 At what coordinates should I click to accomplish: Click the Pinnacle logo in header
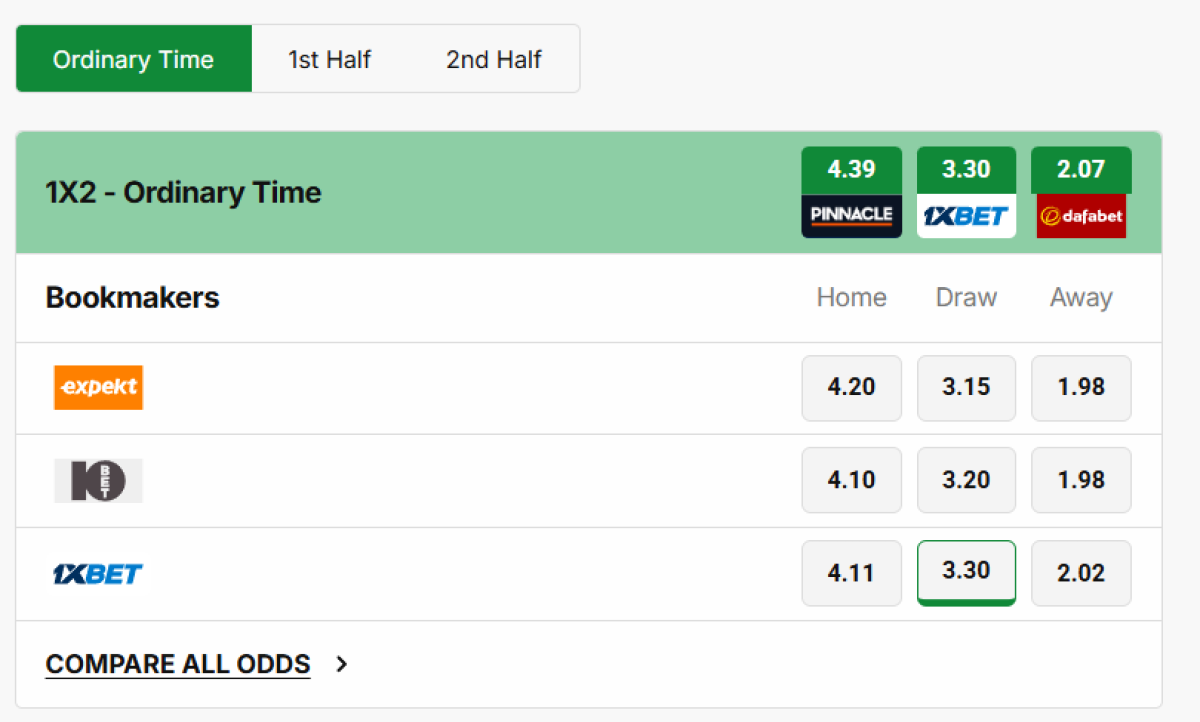(851, 215)
